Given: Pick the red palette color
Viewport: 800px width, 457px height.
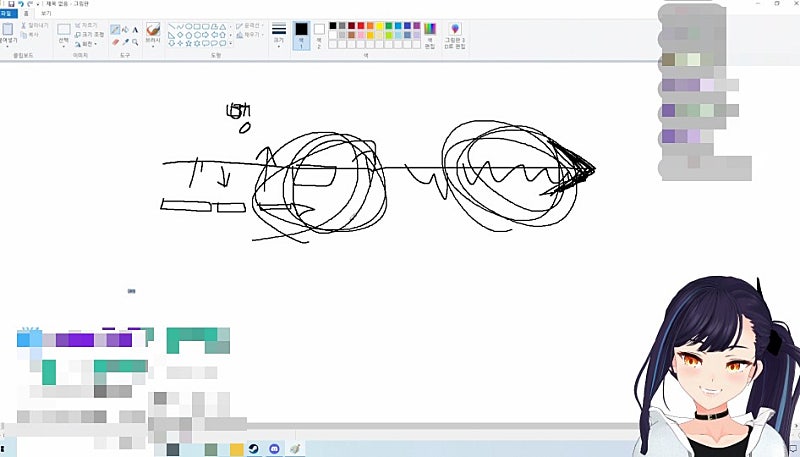Looking at the screenshot, I should [x=361, y=26].
